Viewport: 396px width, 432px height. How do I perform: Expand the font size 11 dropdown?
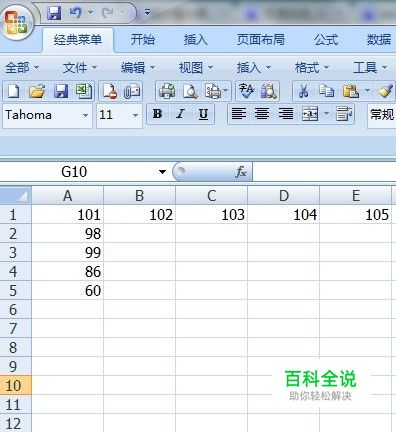pyautogui.click(x=135, y=115)
